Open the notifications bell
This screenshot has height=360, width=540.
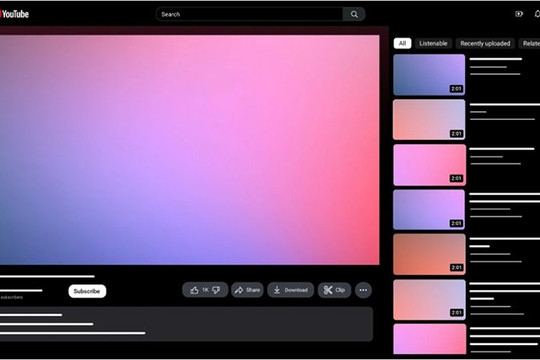pos(537,14)
